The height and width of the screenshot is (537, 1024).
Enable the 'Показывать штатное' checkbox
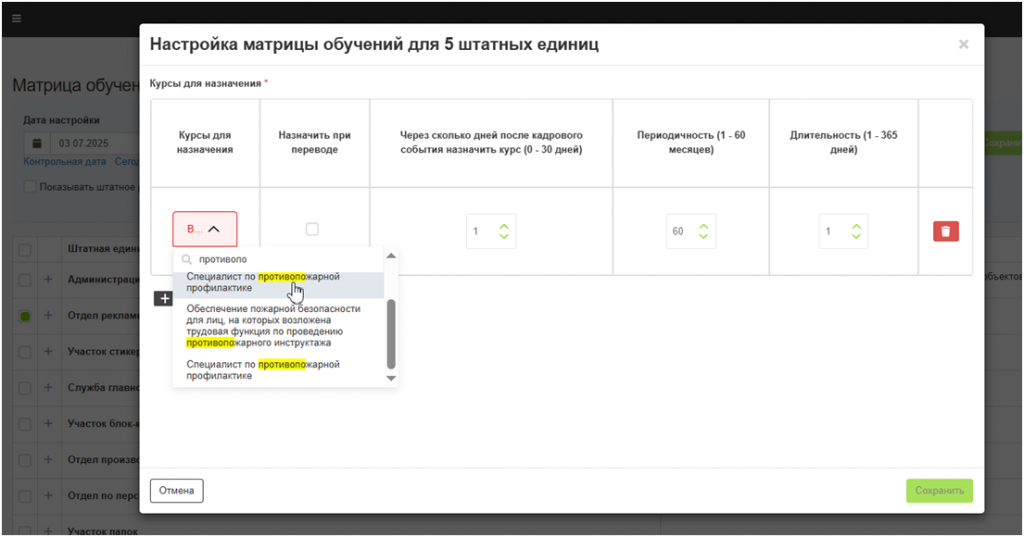point(29,187)
